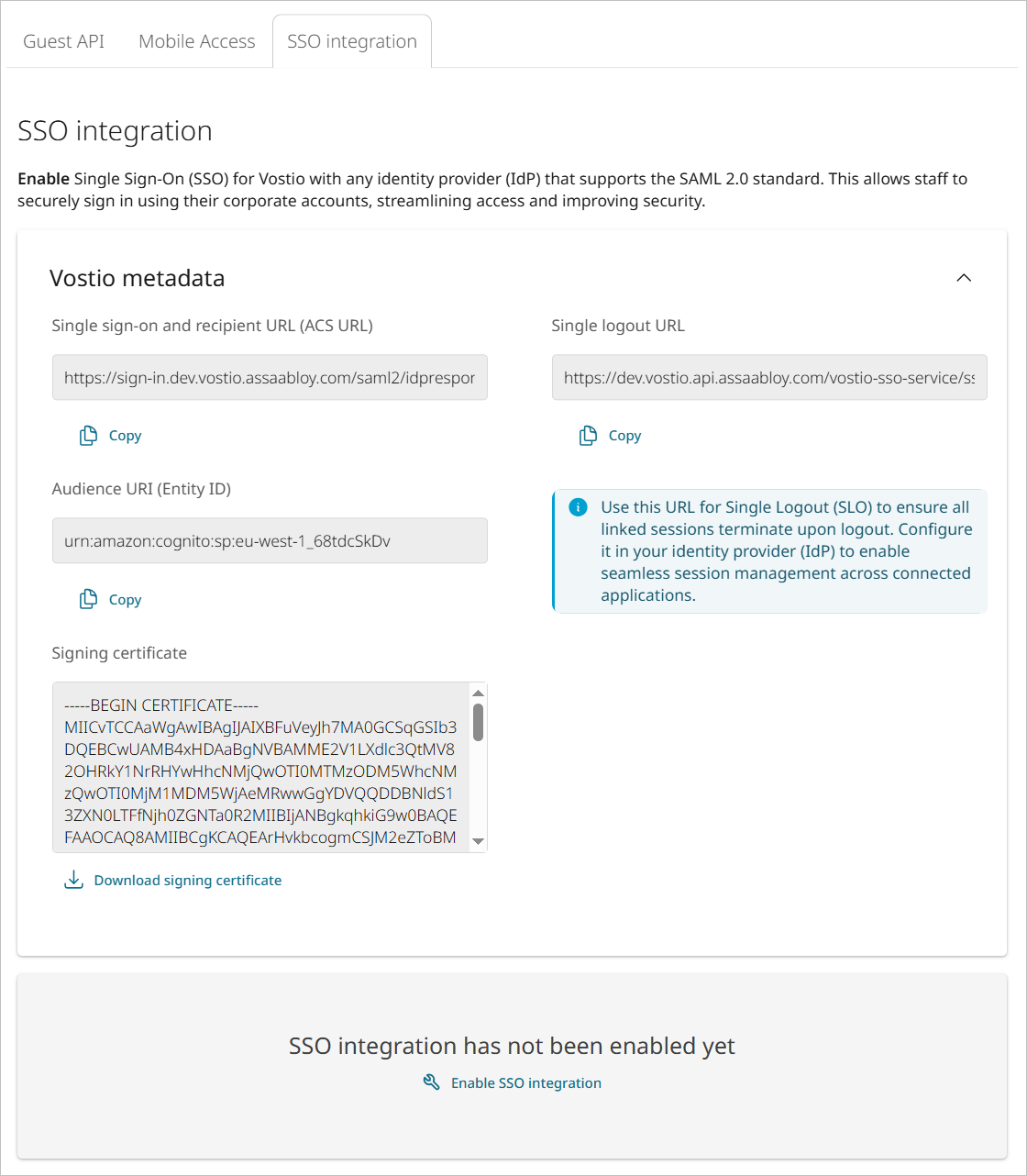1027x1176 pixels.
Task: Click inside the Signing certificate text area
Action: click(x=260, y=771)
